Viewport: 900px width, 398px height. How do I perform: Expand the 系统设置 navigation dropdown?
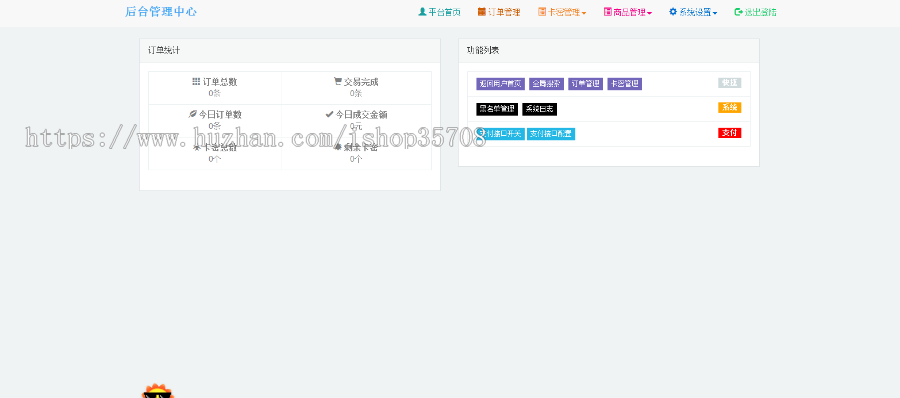click(693, 12)
